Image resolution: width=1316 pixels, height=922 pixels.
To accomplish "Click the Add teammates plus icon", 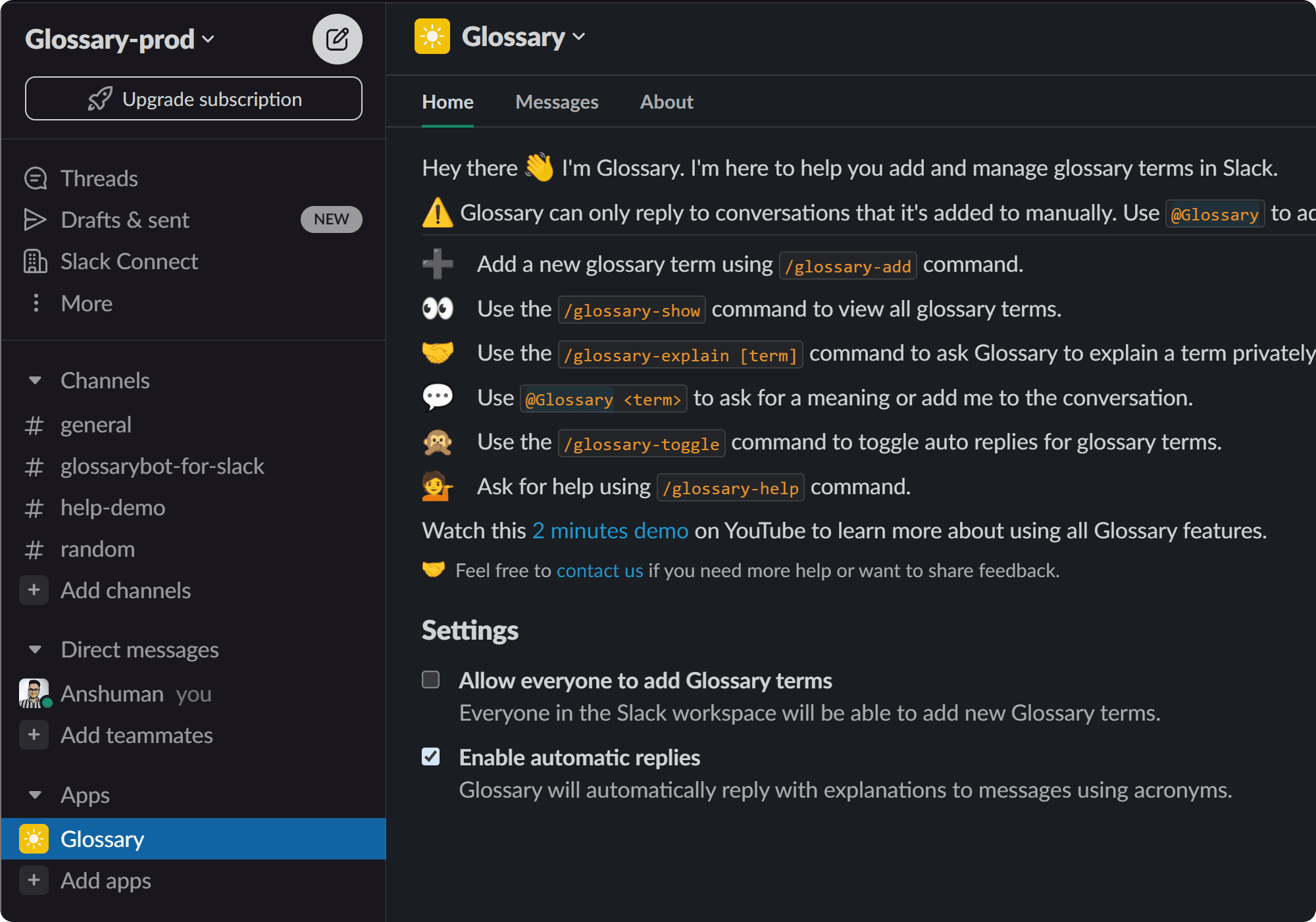I will pos(34,735).
